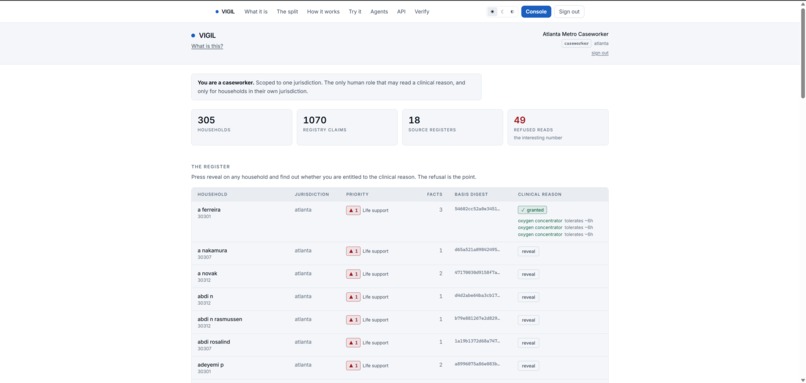
Task: Click the Jurisdiction column header
Action: click(312, 194)
